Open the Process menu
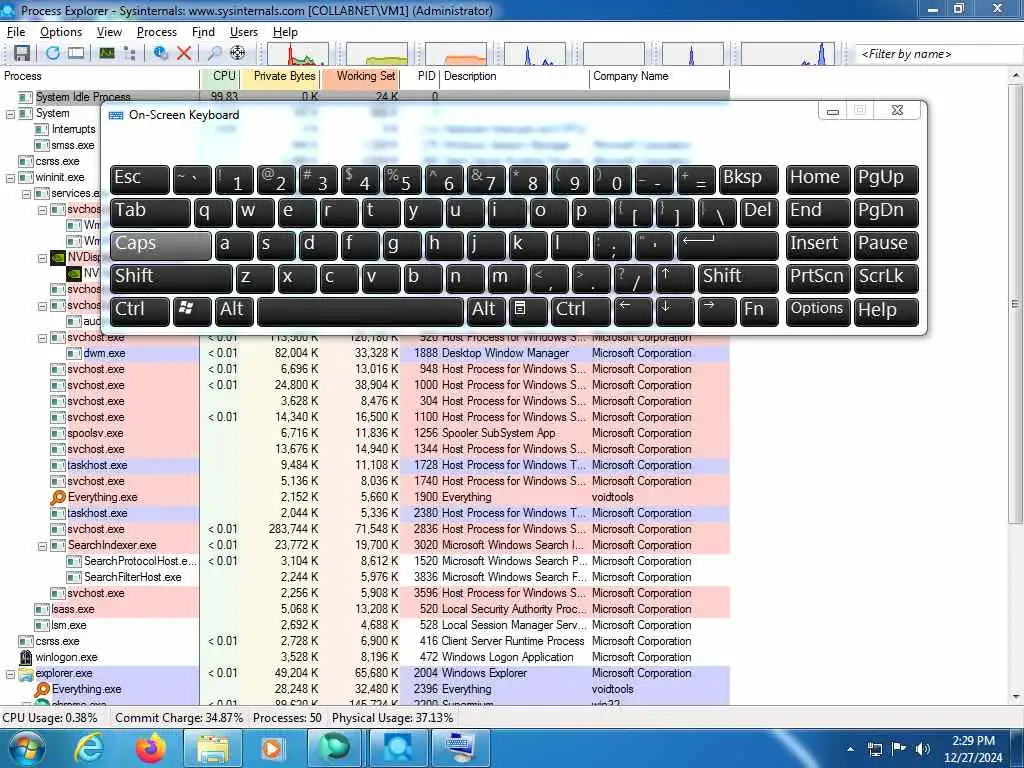This screenshot has width=1024, height=768. click(157, 32)
